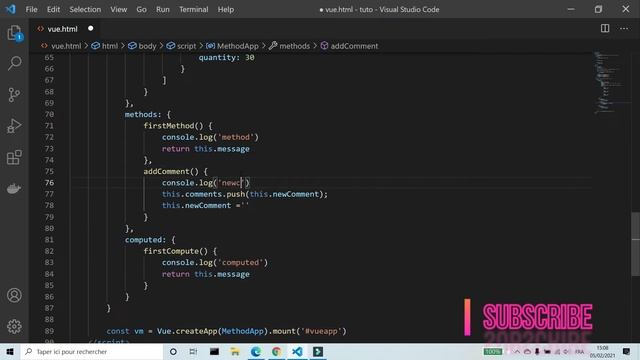Click 'return this.message' on line 84
The width and height of the screenshot is (640, 360).
pos(206,274)
